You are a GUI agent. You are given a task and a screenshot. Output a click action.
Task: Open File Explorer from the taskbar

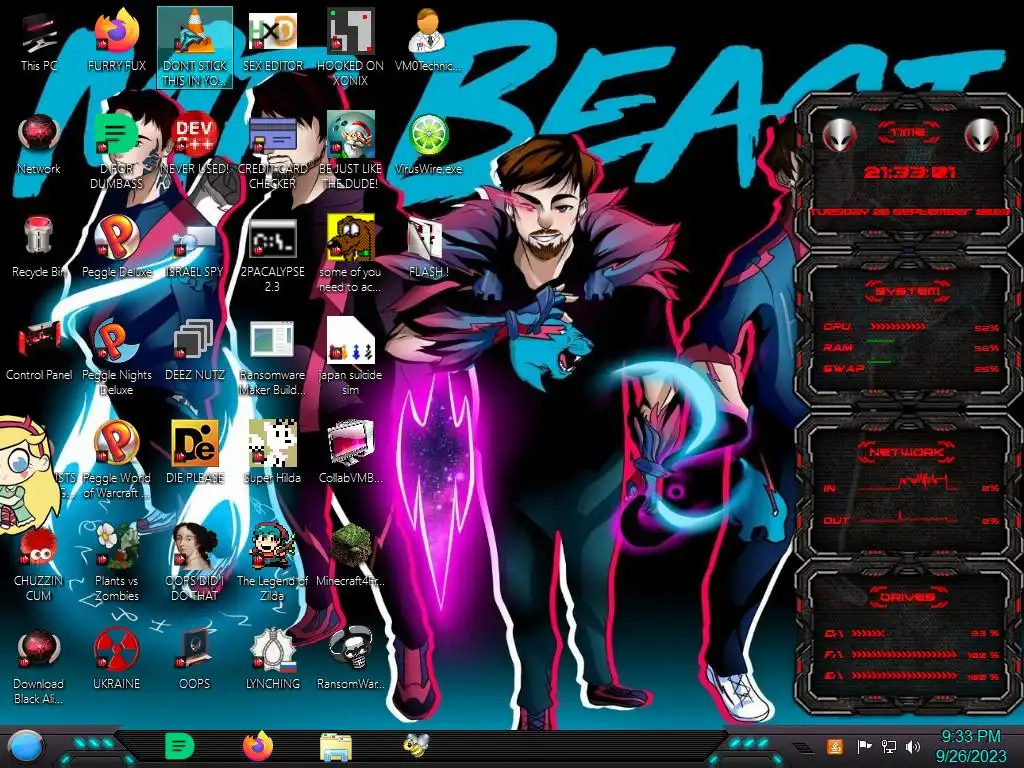[336, 747]
